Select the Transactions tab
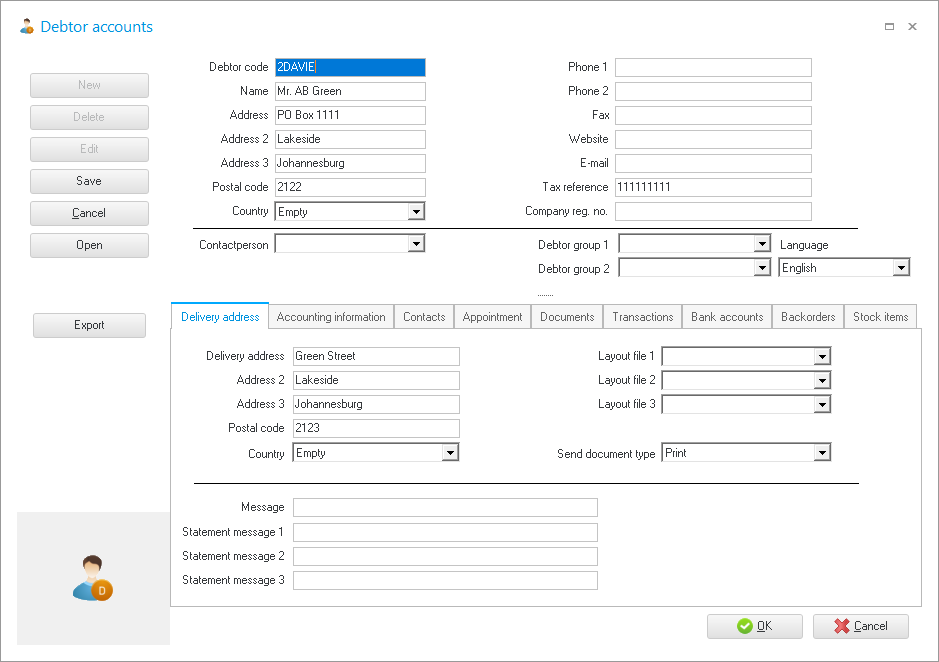Image resolution: width=939 pixels, height=662 pixels. click(x=643, y=317)
